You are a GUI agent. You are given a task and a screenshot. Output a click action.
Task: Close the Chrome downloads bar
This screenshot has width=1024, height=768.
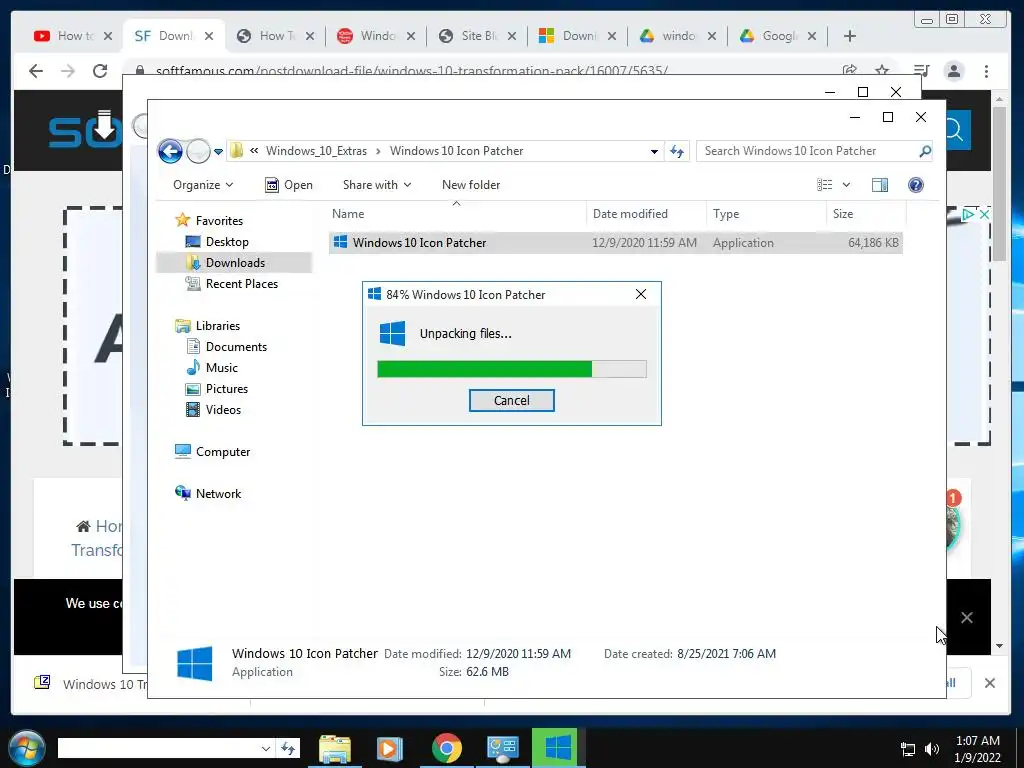click(989, 683)
